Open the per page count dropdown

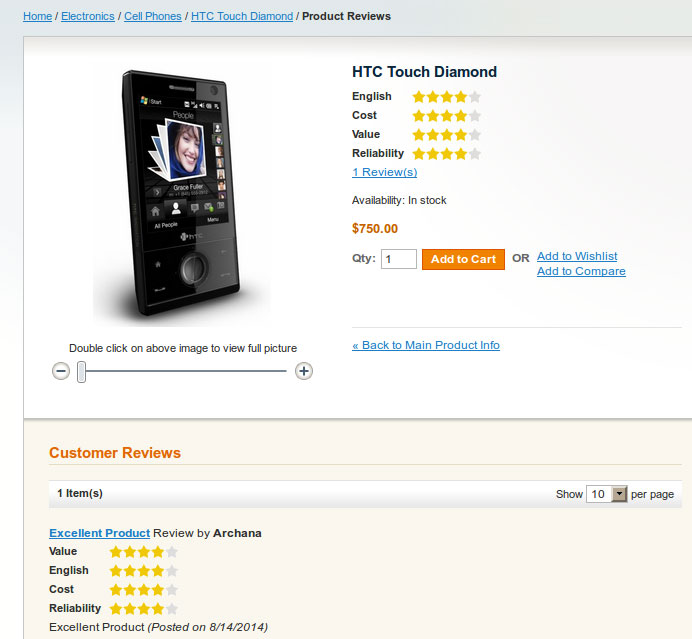pos(607,494)
